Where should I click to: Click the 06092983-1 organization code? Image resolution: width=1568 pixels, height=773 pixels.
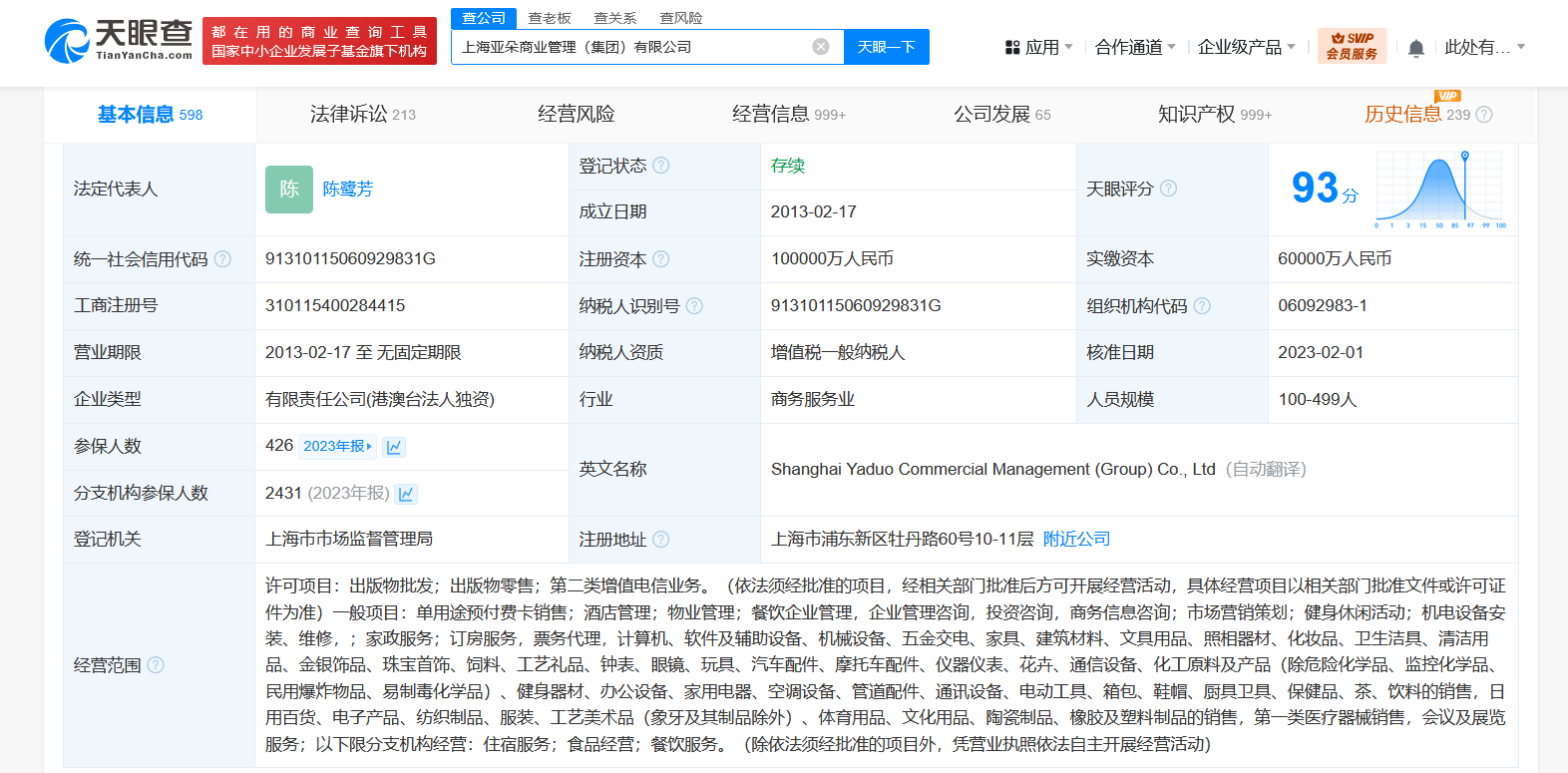click(x=1323, y=306)
